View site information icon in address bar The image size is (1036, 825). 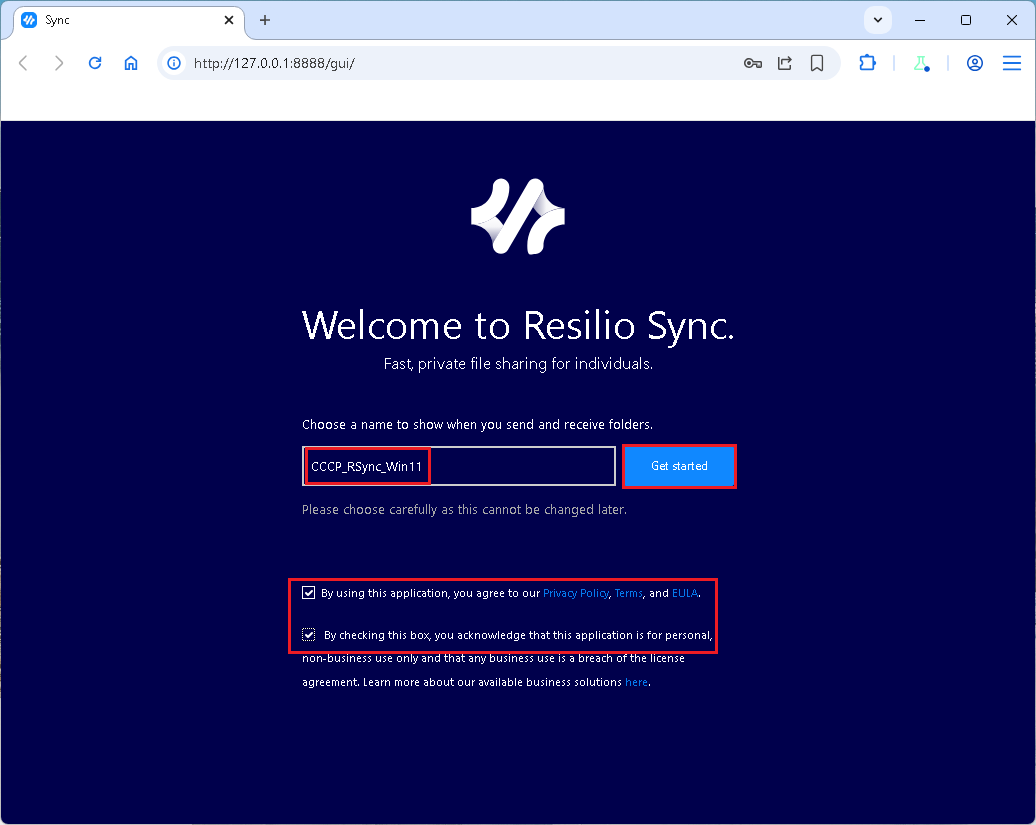click(x=174, y=63)
